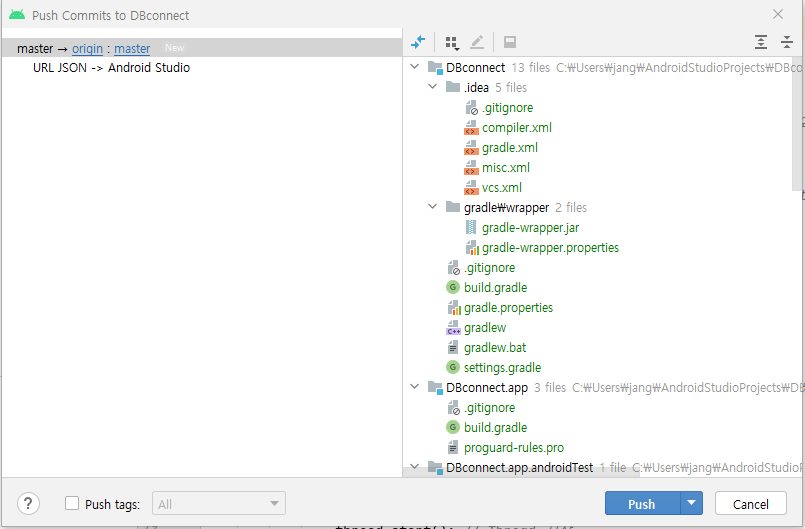The width and height of the screenshot is (805, 529).
Task: Click the gradlew file icon
Action: click(453, 328)
